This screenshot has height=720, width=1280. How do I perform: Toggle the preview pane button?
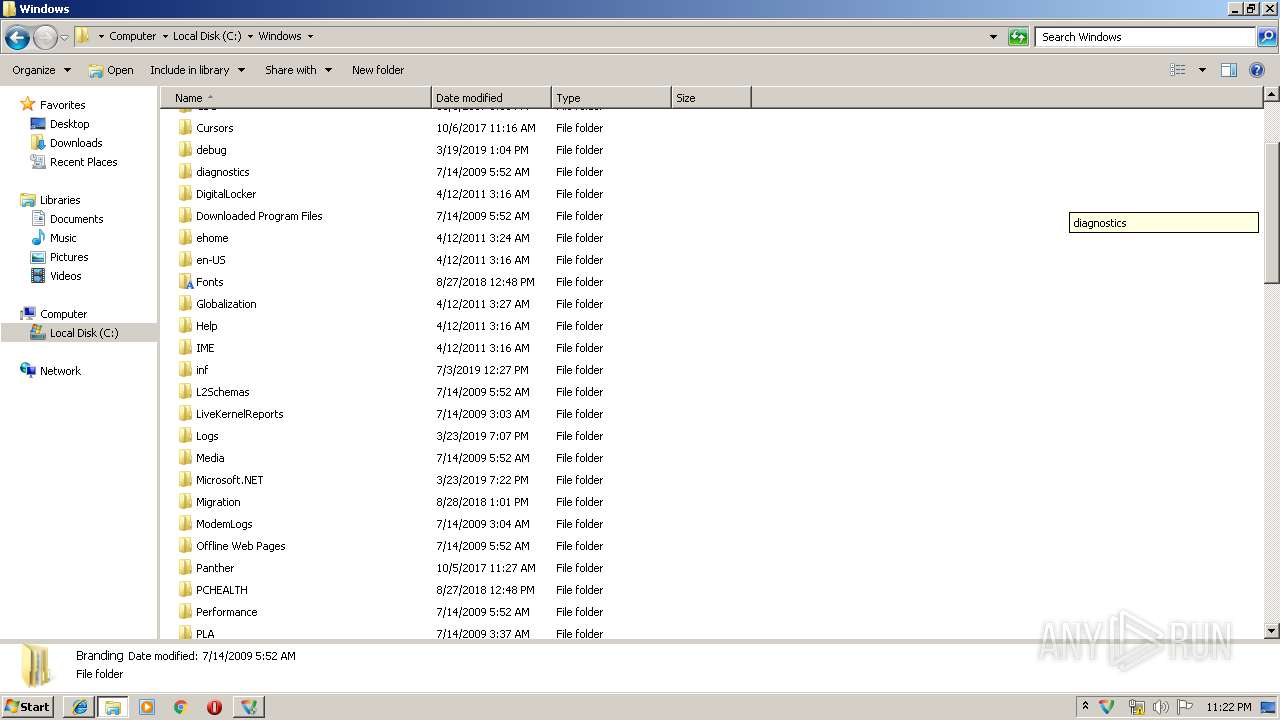(x=1229, y=70)
